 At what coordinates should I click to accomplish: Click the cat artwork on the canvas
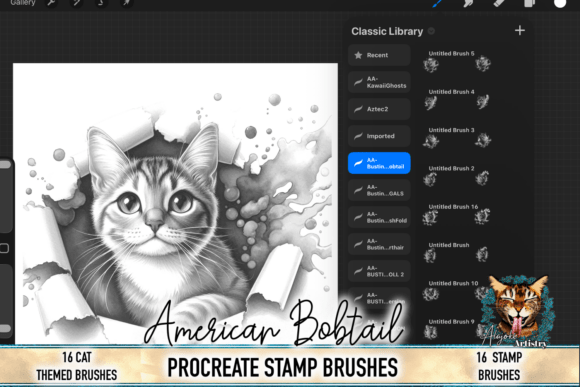tap(175, 203)
